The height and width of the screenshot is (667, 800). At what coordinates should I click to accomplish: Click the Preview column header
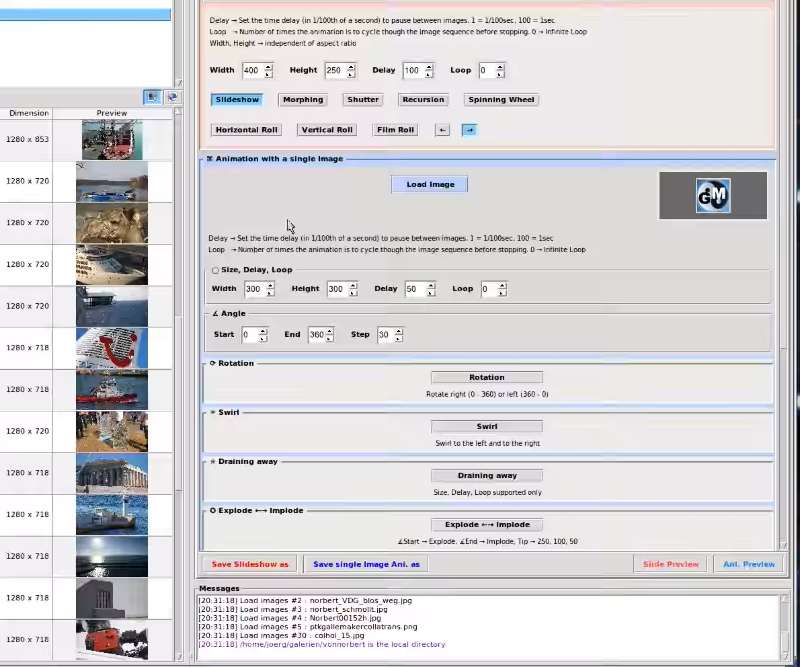click(x=112, y=113)
